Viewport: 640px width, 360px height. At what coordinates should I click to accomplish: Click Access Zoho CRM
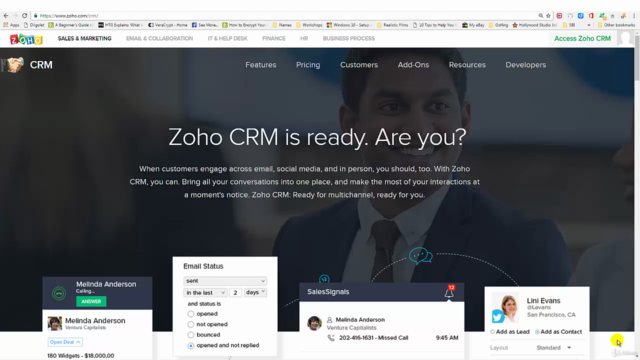pyautogui.click(x=582, y=38)
